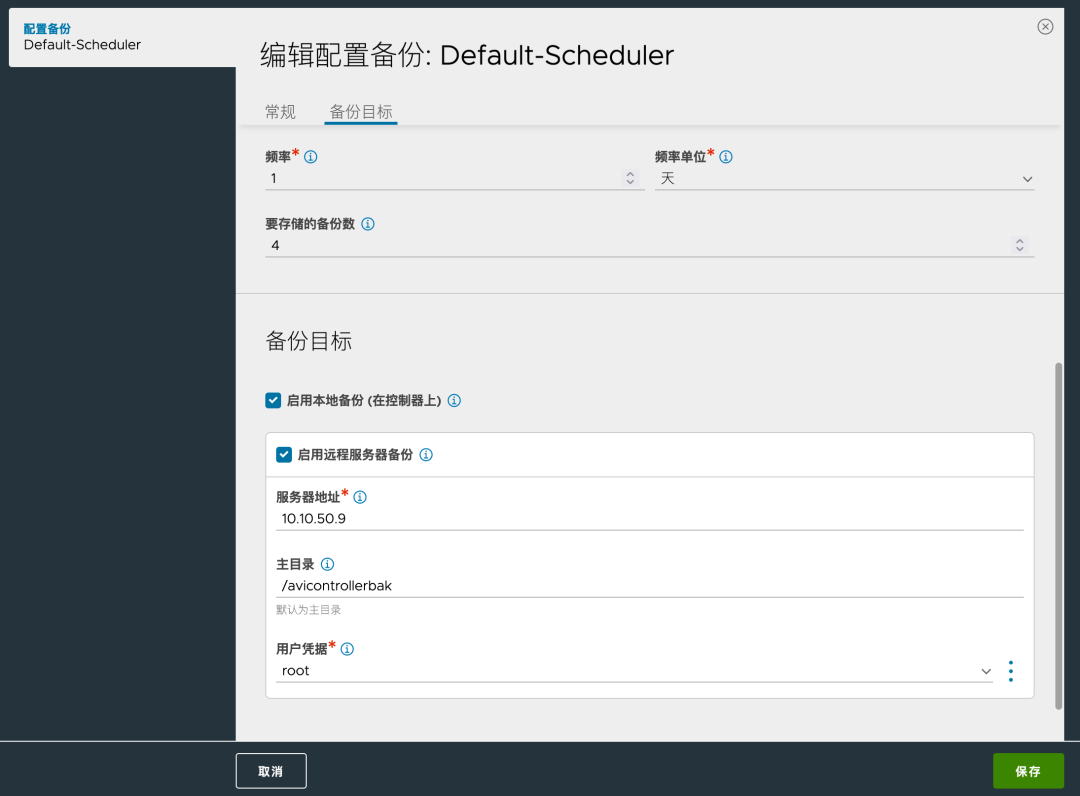Show info for 启用远程服务器备份 option

[x=426, y=454]
